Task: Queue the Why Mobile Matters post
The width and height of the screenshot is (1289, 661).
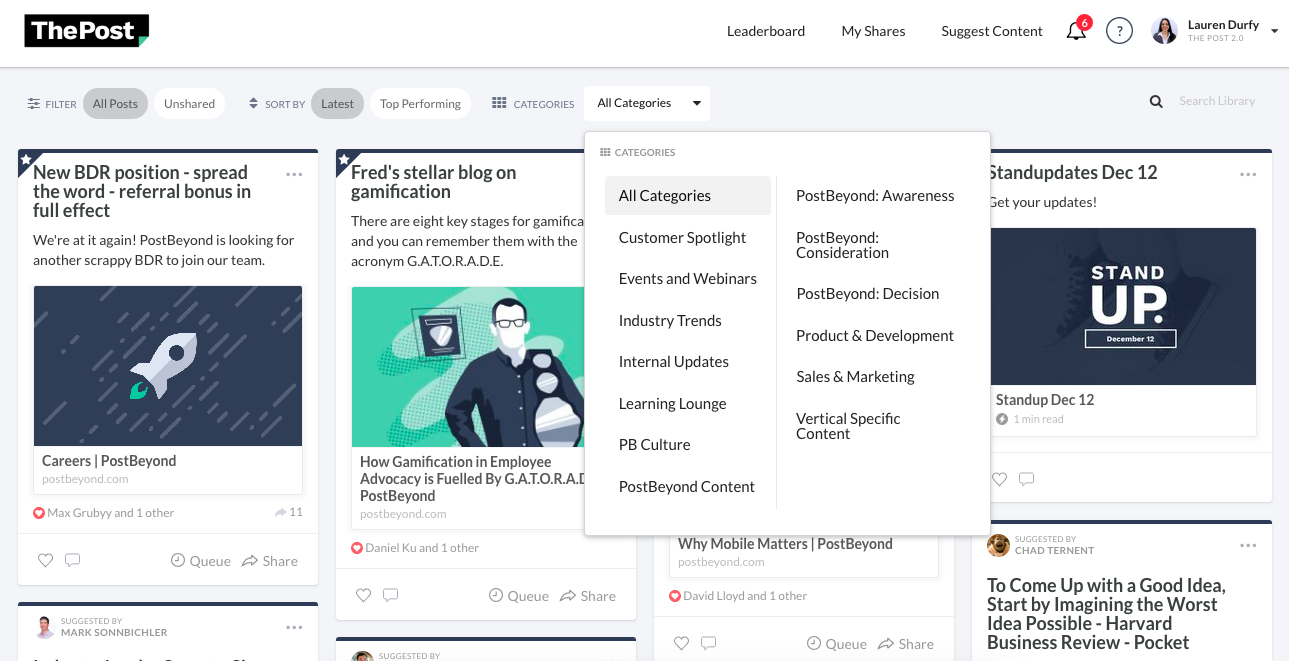Action: (837, 644)
